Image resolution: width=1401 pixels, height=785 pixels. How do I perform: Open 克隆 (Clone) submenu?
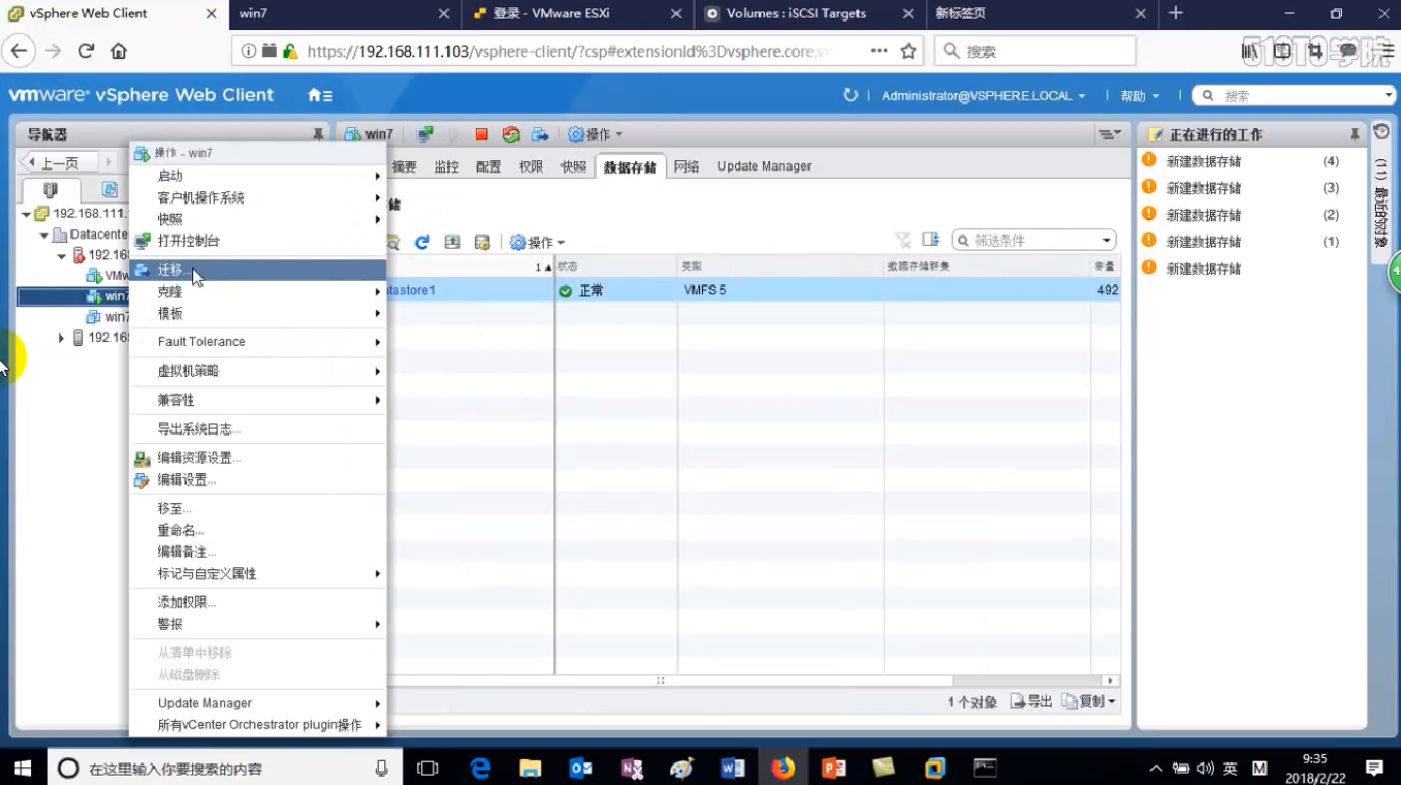point(258,292)
